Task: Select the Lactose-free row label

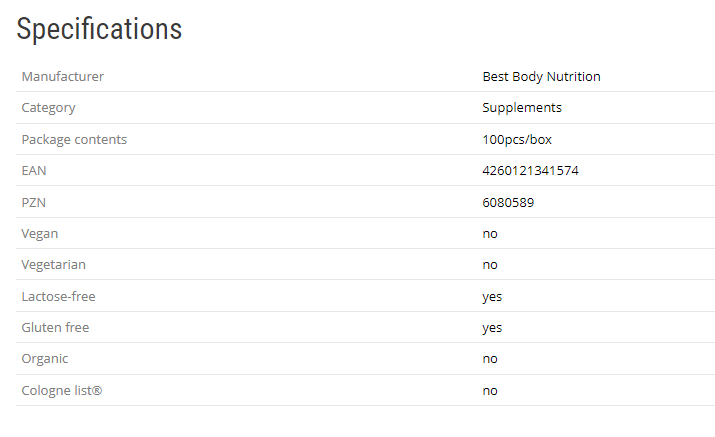Action: click(x=58, y=296)
